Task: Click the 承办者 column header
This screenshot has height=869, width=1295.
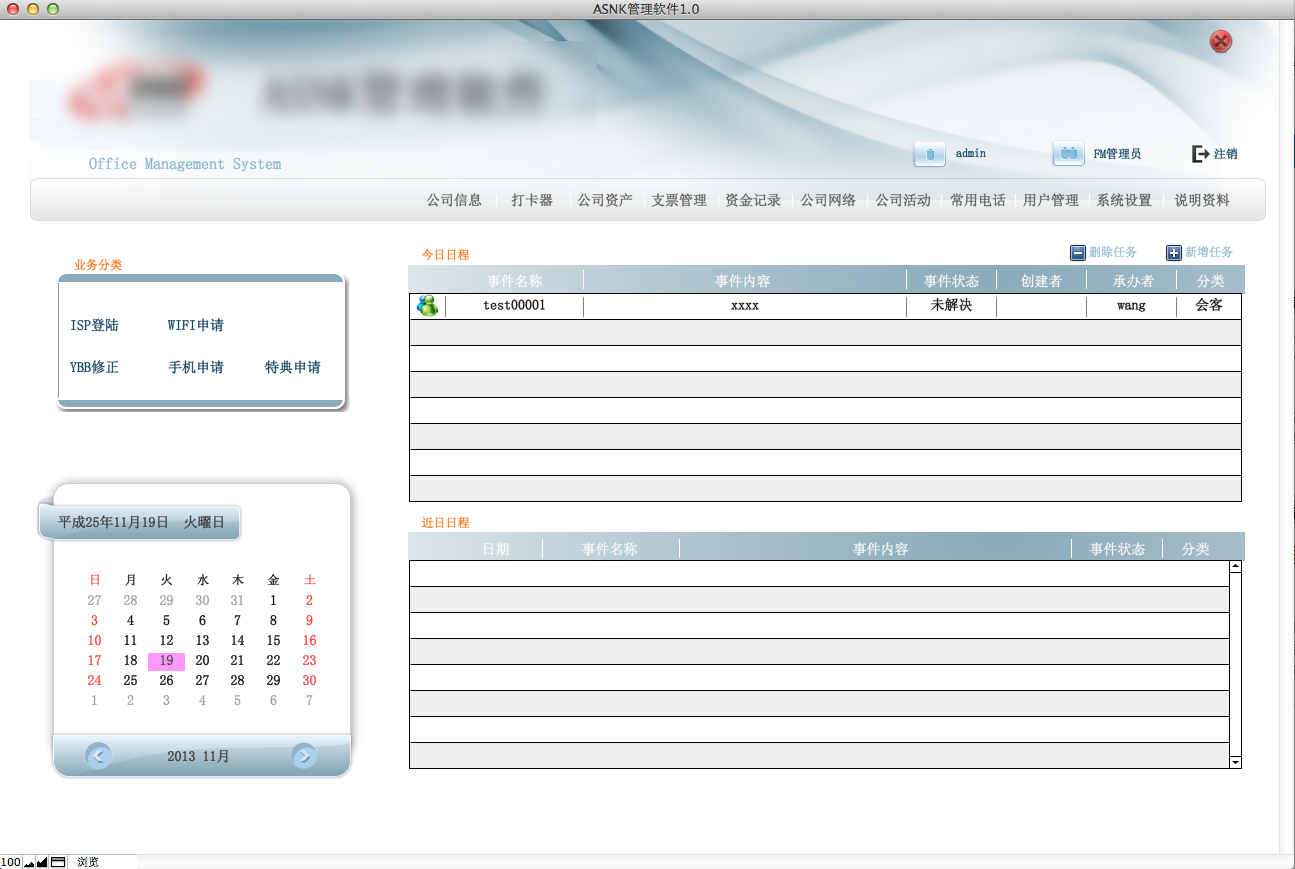Action: (x=1133, y=281)
